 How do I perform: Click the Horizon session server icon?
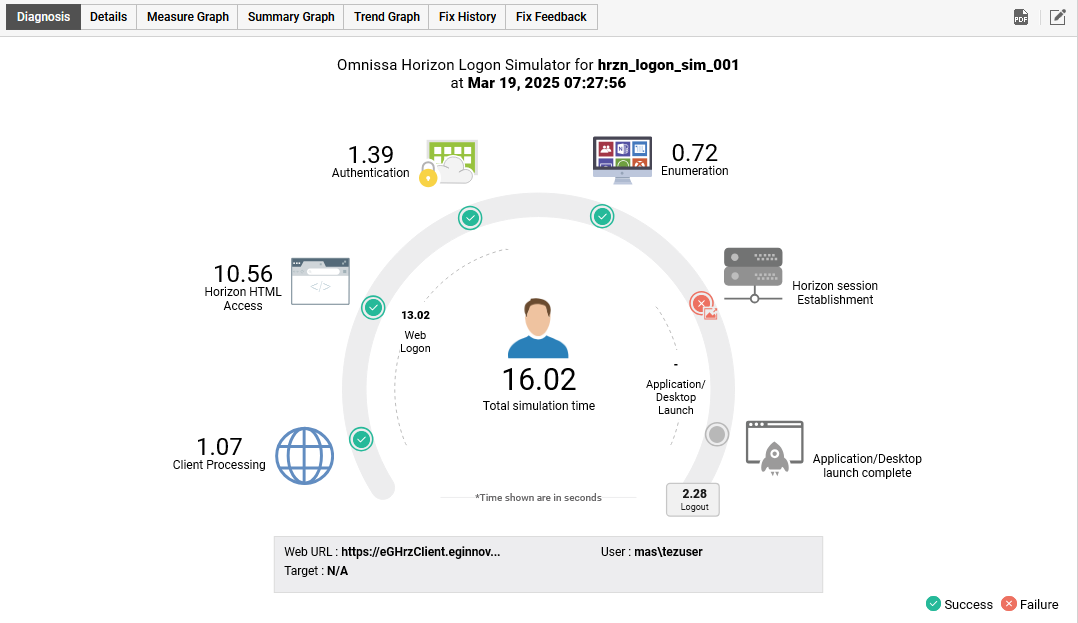tap(753, 275)
